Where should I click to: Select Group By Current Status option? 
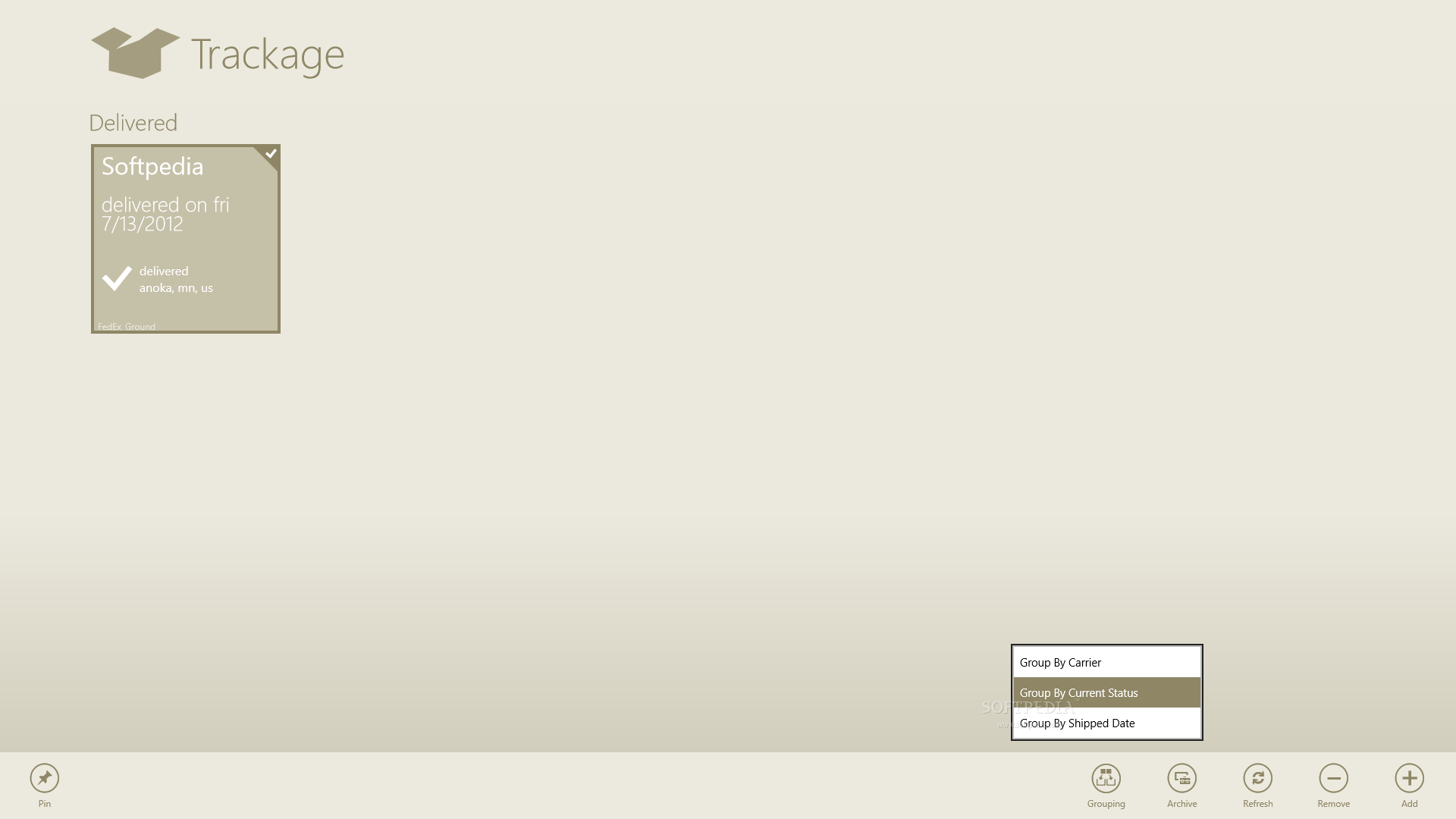(x=1107, y=692)
